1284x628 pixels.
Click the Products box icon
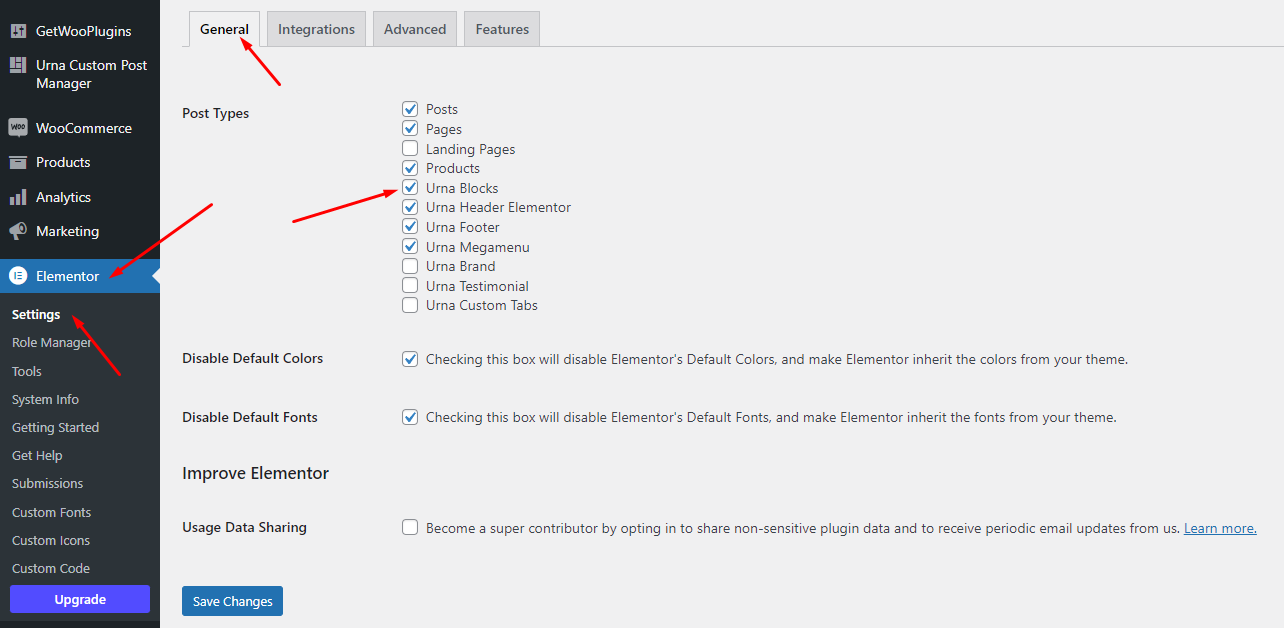point(18,162)
